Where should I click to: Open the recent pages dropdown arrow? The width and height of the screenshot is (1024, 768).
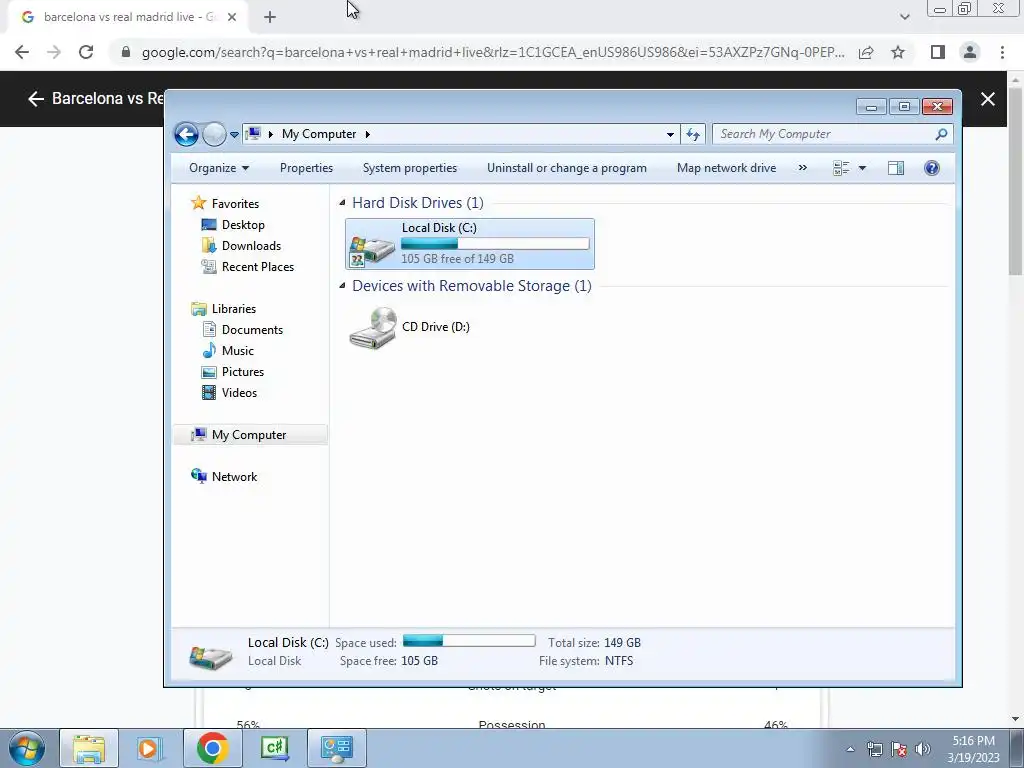coord(234,135)
